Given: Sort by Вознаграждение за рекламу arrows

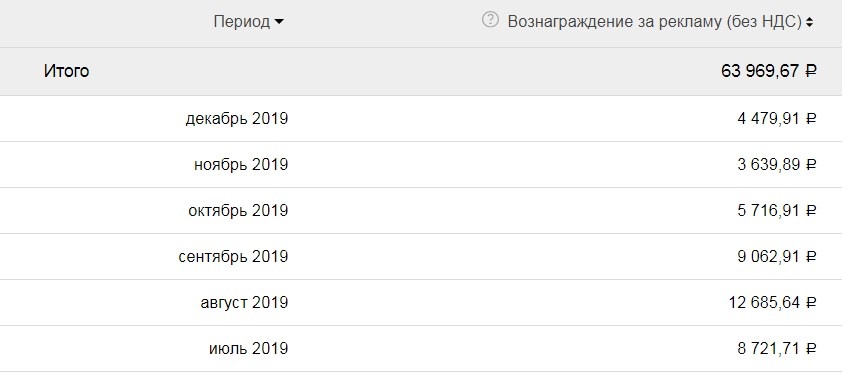Looking at the screenshot, I should point(810,22).
